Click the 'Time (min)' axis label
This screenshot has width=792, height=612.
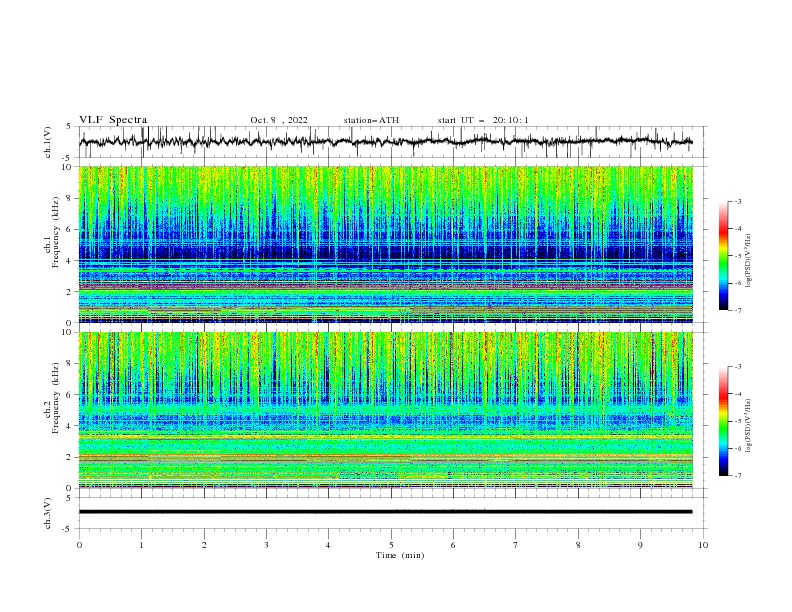pos(400,555)
